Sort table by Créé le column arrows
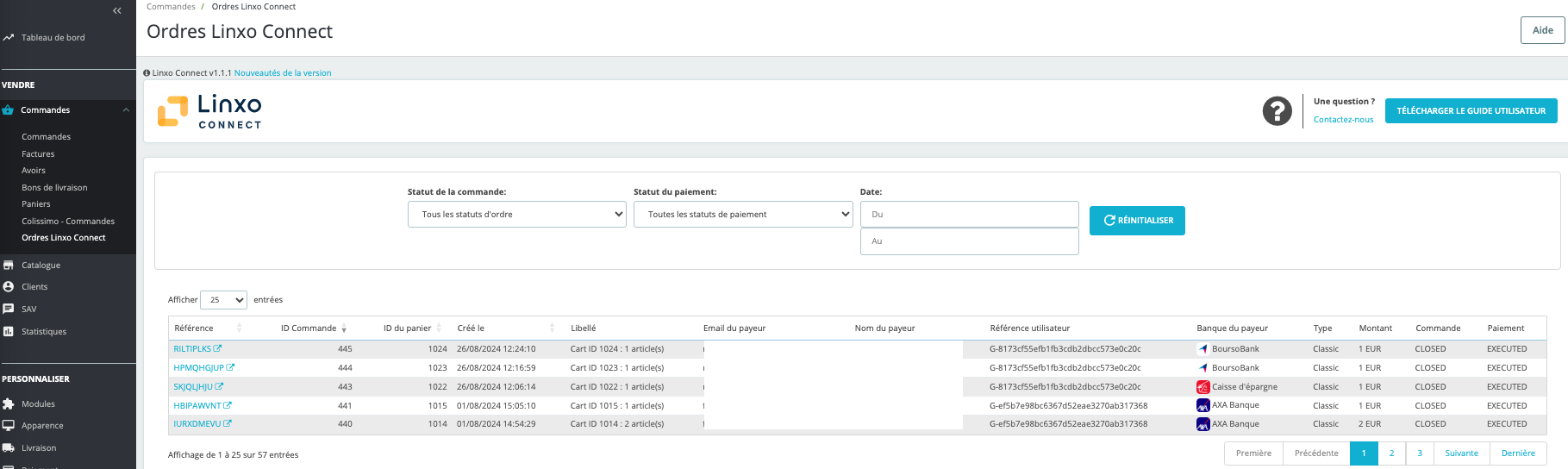Viewport: 1568px width, 469px height. tap(552, 328)
